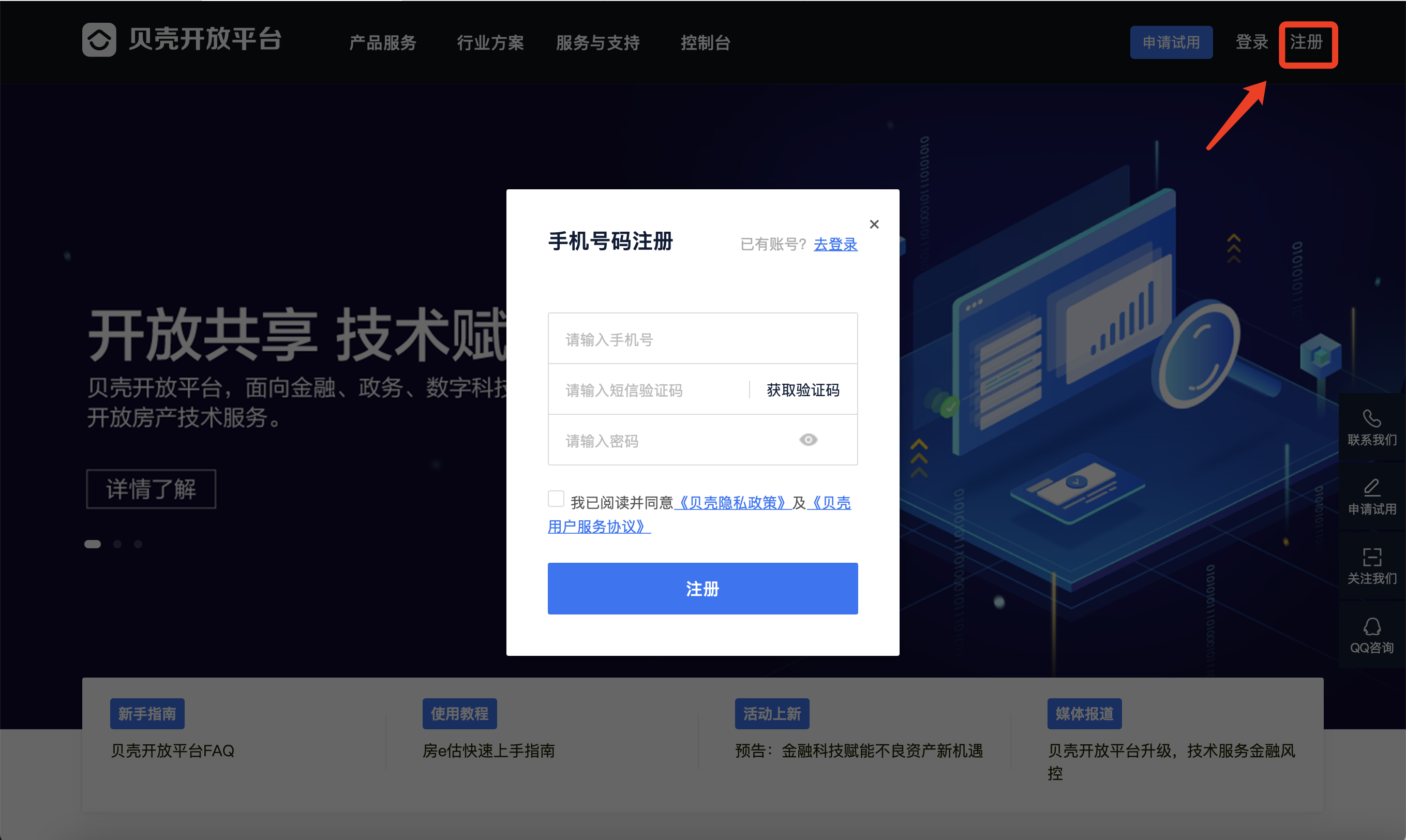
Task: Select the second carousel indicator dot
Action: pos(117,544)
